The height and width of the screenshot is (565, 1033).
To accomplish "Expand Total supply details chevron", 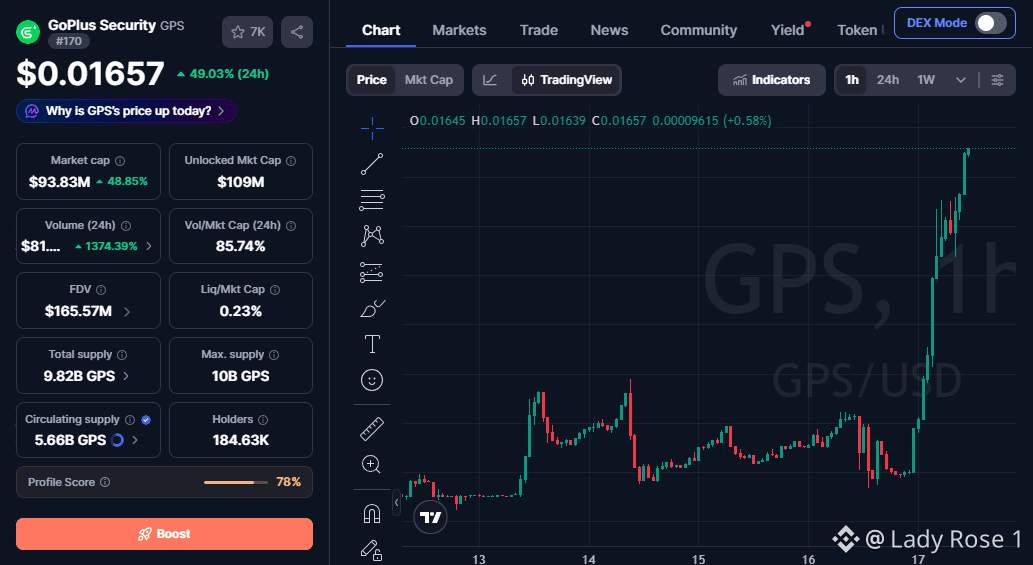I will (x=126, y=376).
